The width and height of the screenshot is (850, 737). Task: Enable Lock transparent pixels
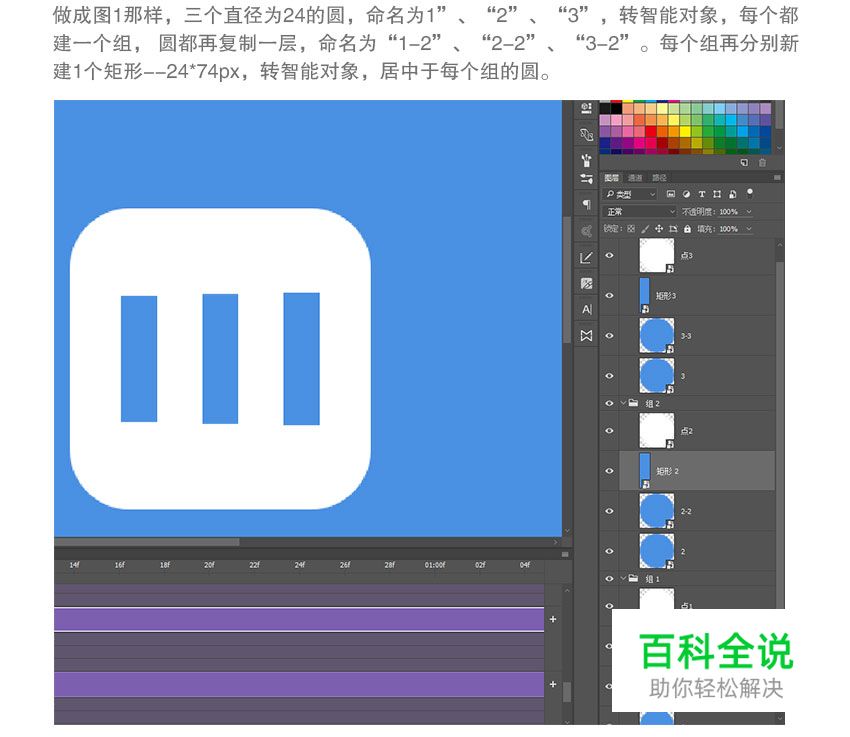coord(629,228)
